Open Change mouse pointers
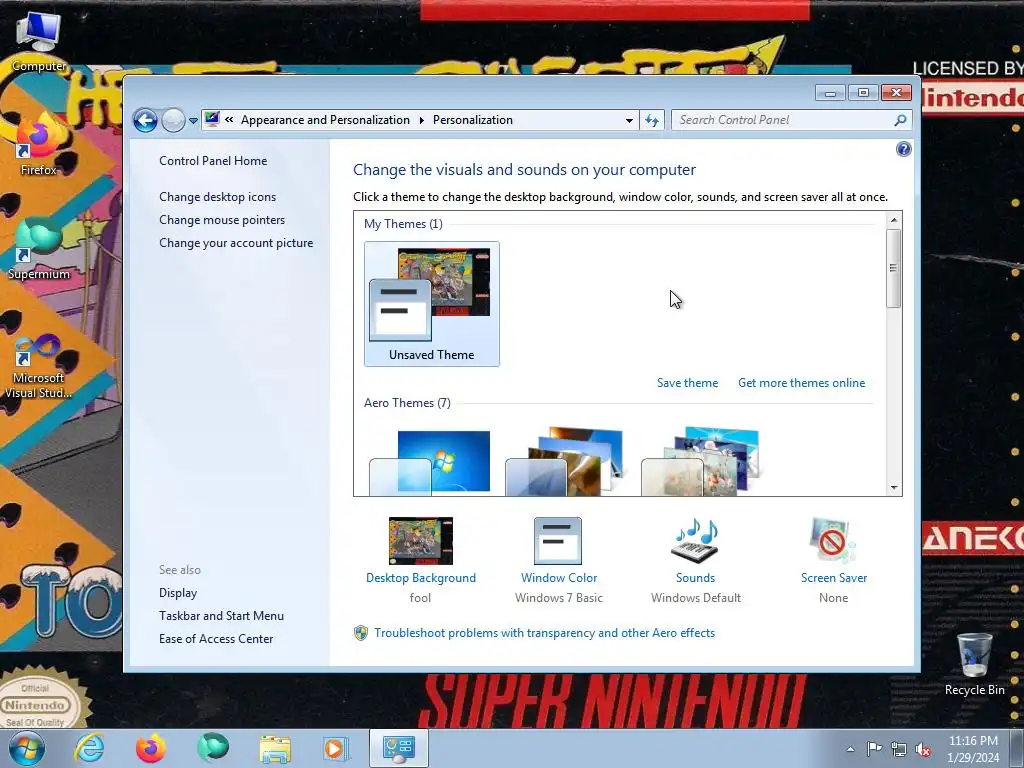1024x768 pixels. pos(222,220)
